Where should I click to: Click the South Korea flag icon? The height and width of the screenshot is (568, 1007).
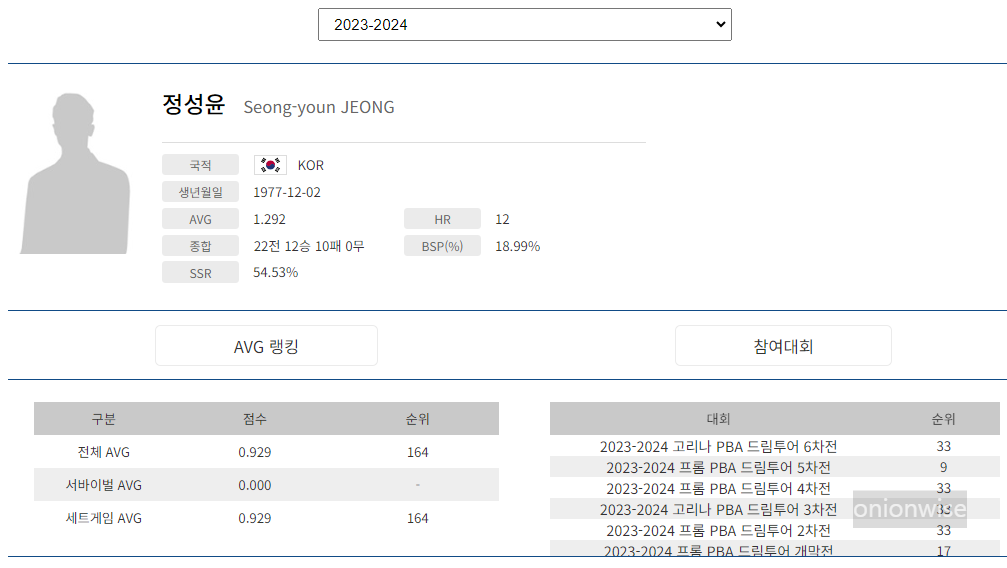[x=270, y=165]
